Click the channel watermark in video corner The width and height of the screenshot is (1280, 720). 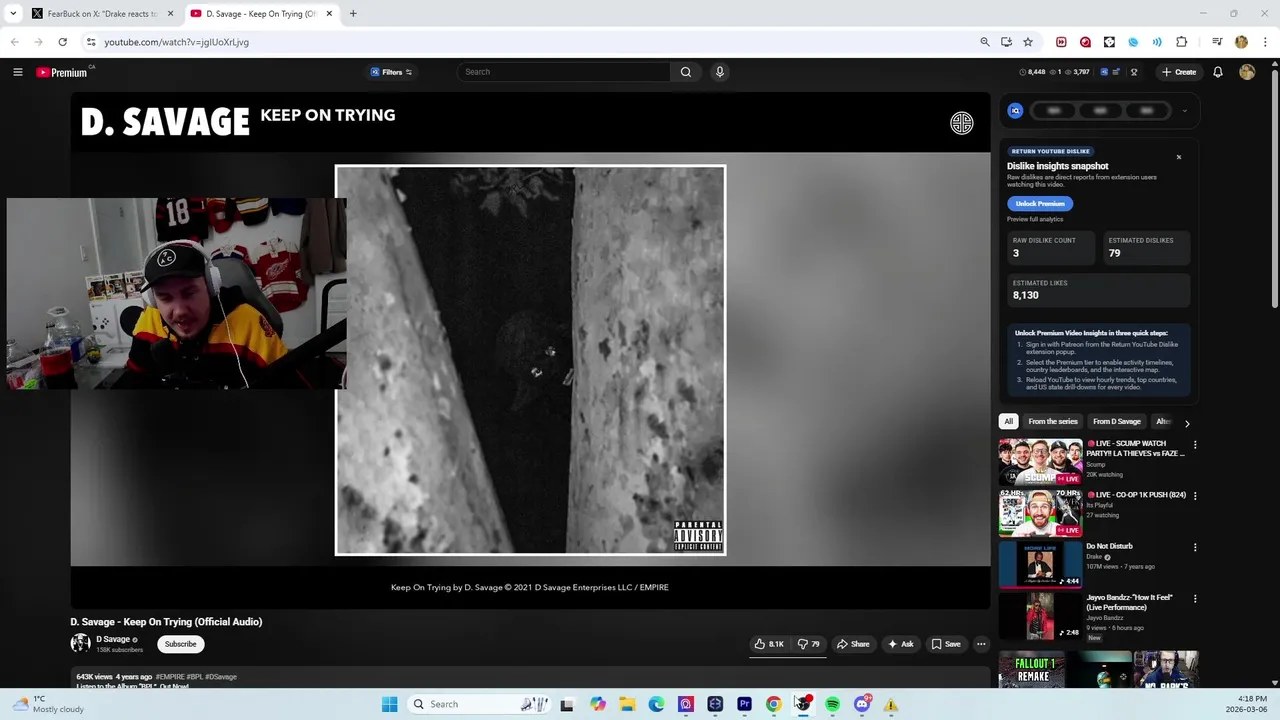pos(961,123)
